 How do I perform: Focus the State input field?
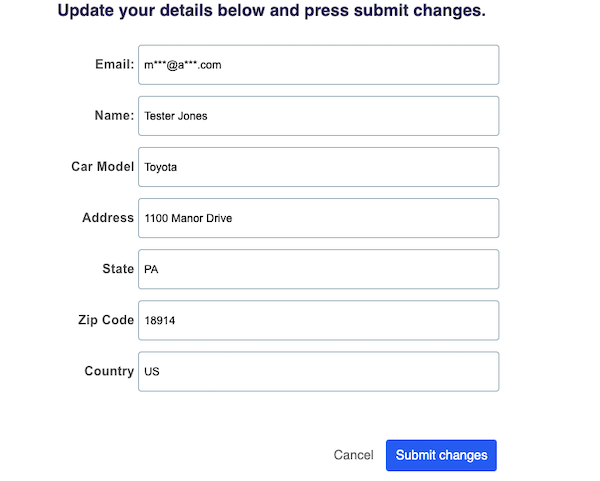pos(318,269)
